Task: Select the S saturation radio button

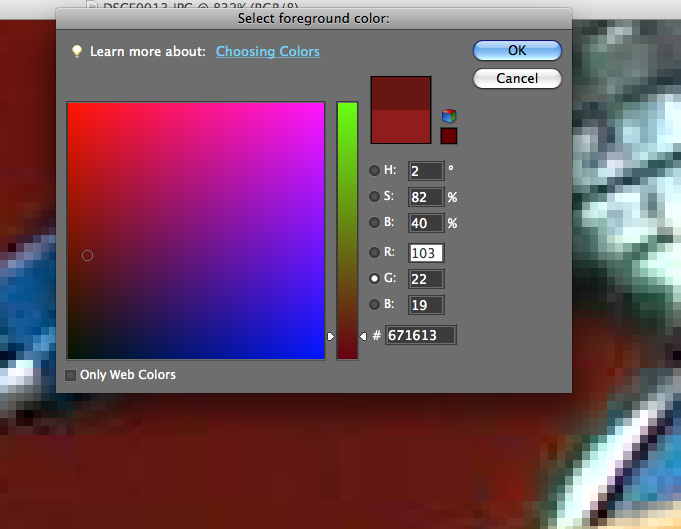Action: (x=375, y=197)
